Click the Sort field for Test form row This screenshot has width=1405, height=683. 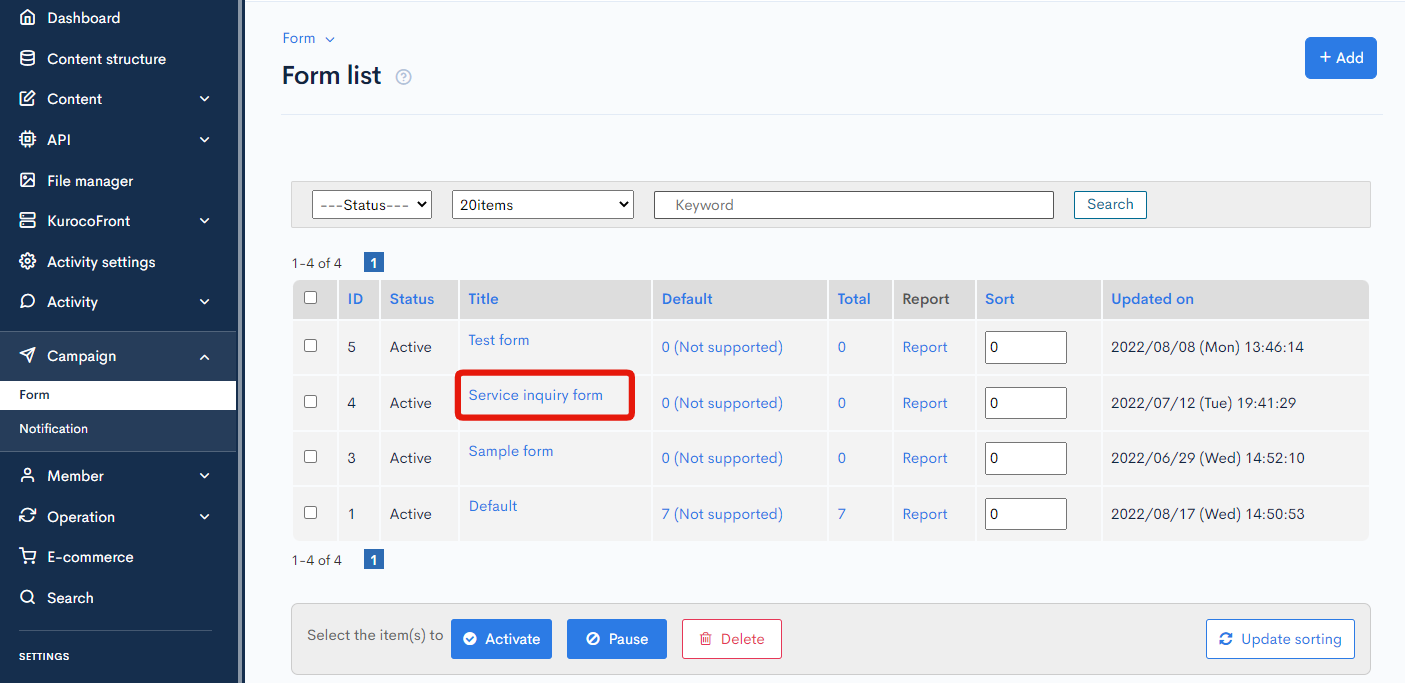[1026, 347]
